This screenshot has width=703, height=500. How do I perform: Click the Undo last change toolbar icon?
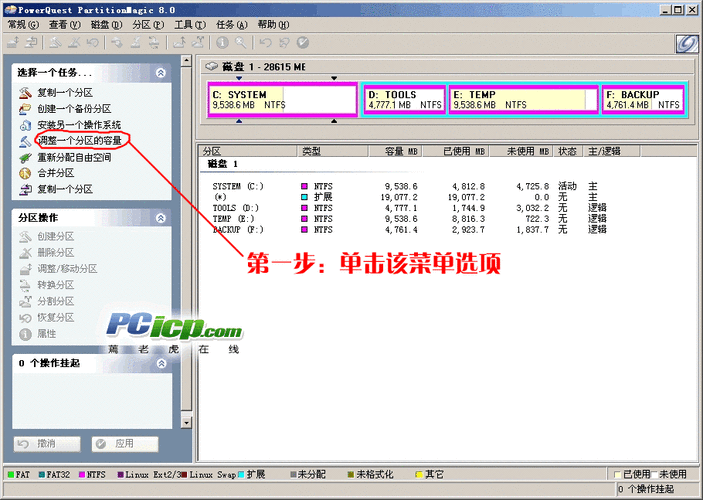pos(266,43)
